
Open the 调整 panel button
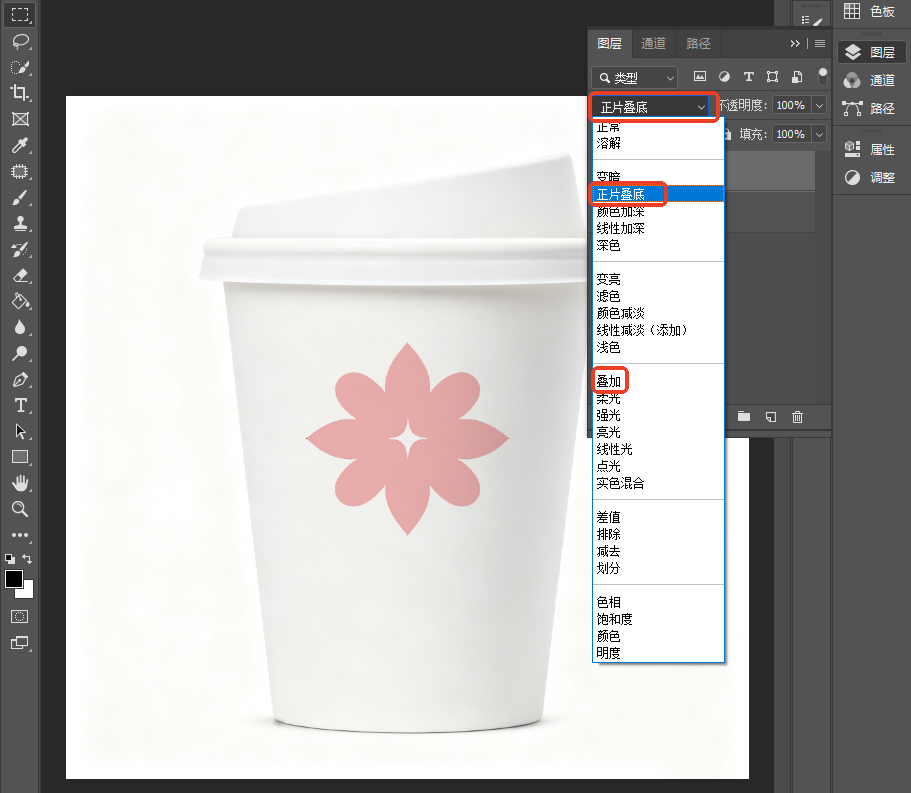[x=870, y=177]
